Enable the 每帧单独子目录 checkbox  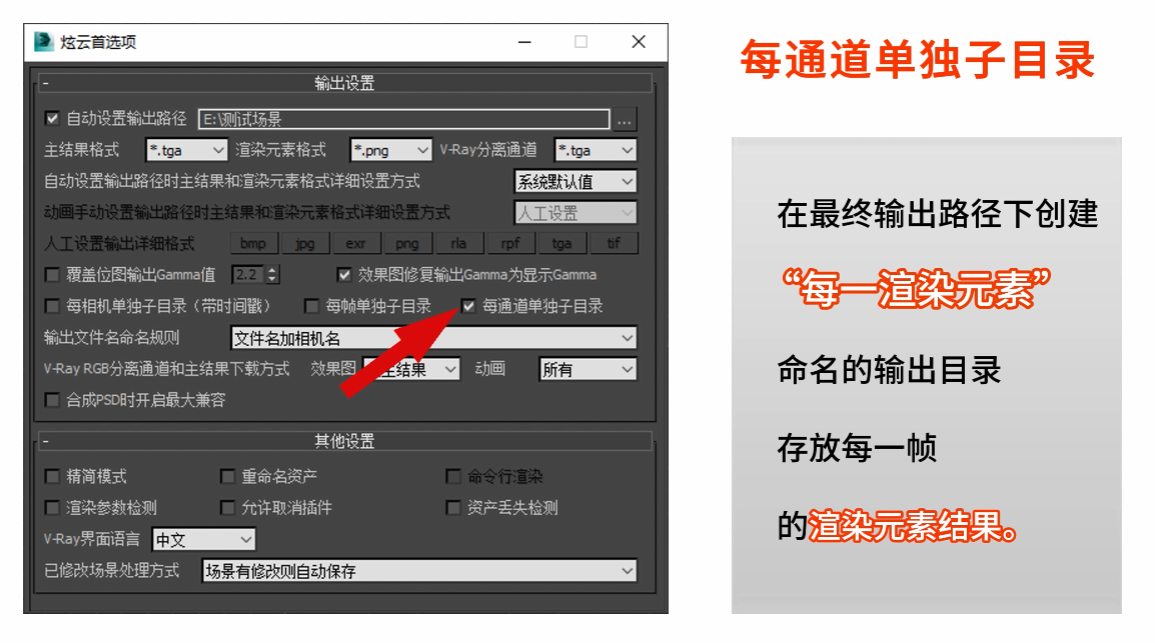coord(312,306)
